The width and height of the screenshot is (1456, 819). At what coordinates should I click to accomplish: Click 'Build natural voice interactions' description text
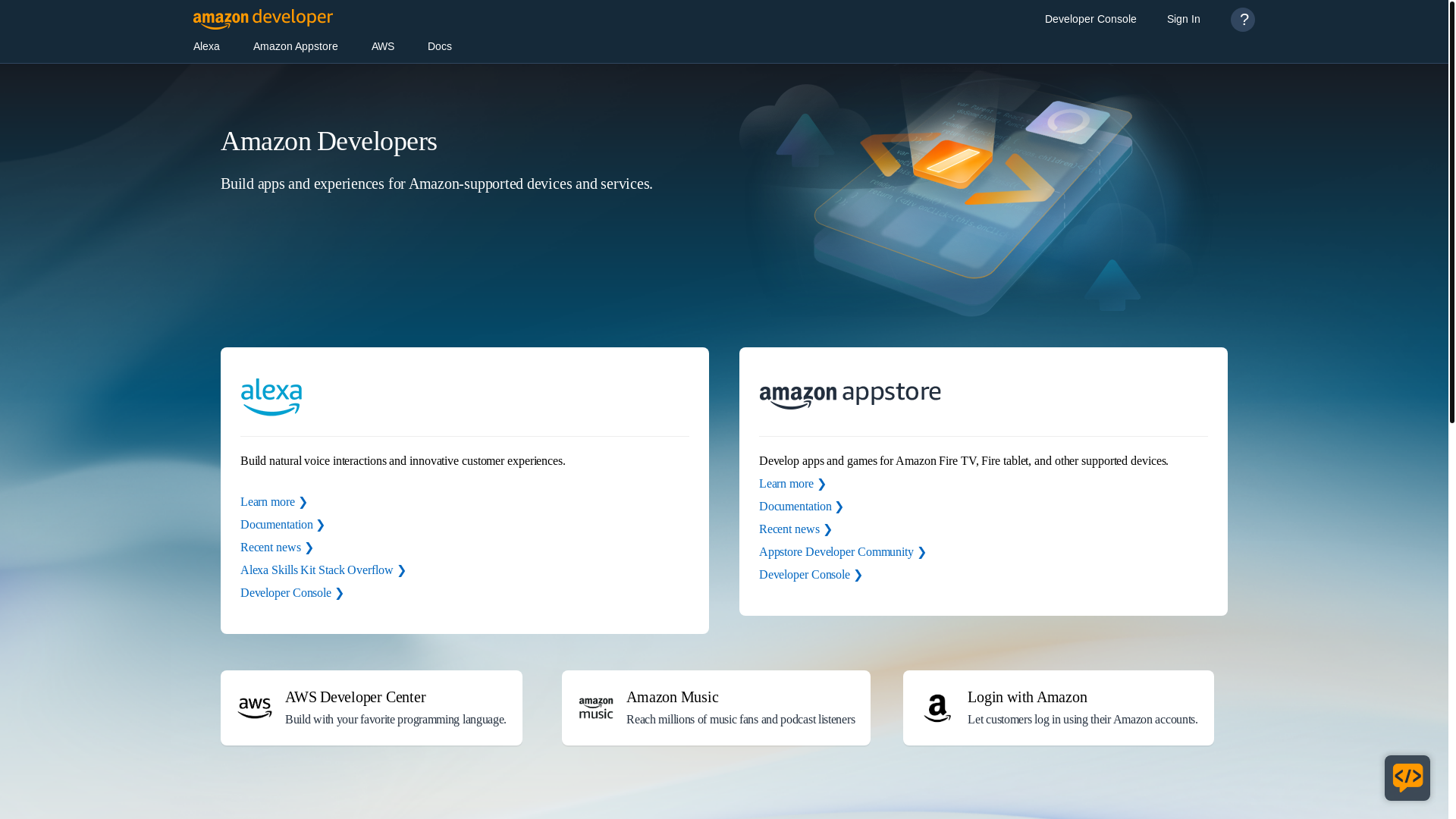(x=403, y=461)
